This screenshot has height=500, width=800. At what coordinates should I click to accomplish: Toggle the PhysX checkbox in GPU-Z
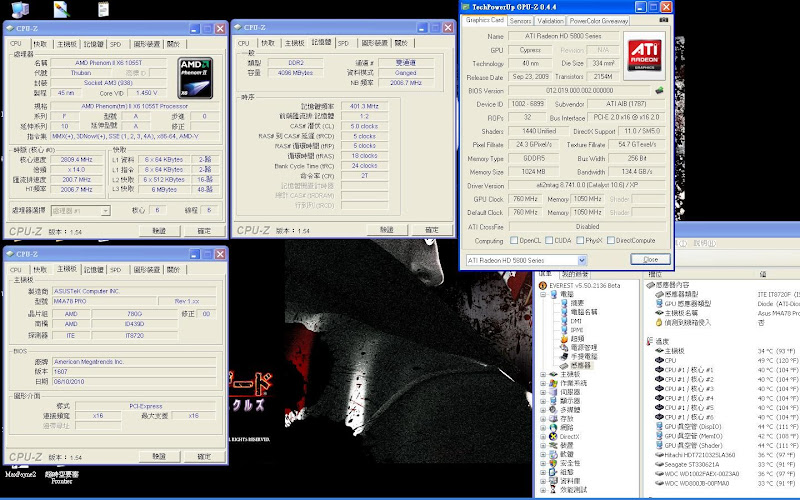[x=580, y=240]
